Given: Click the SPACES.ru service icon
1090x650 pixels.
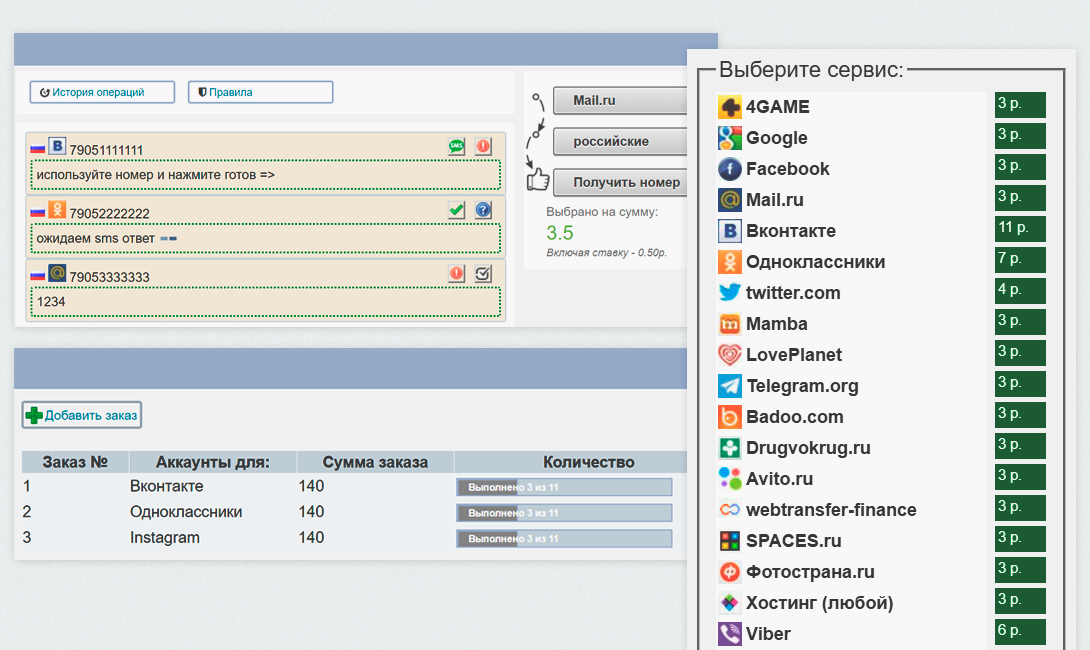Looking at the screenshot, I should (729, 541).
